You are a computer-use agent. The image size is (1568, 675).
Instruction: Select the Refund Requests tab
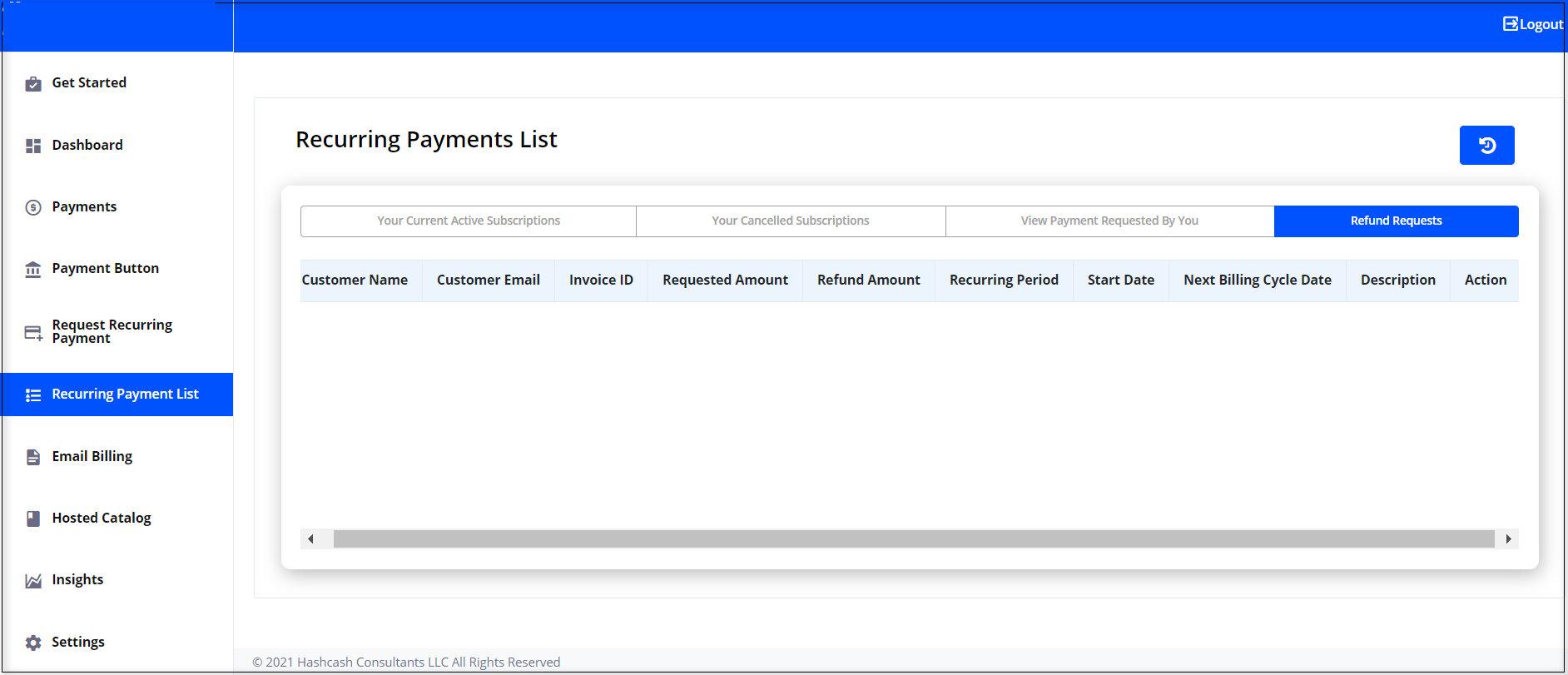(1396, 221)
